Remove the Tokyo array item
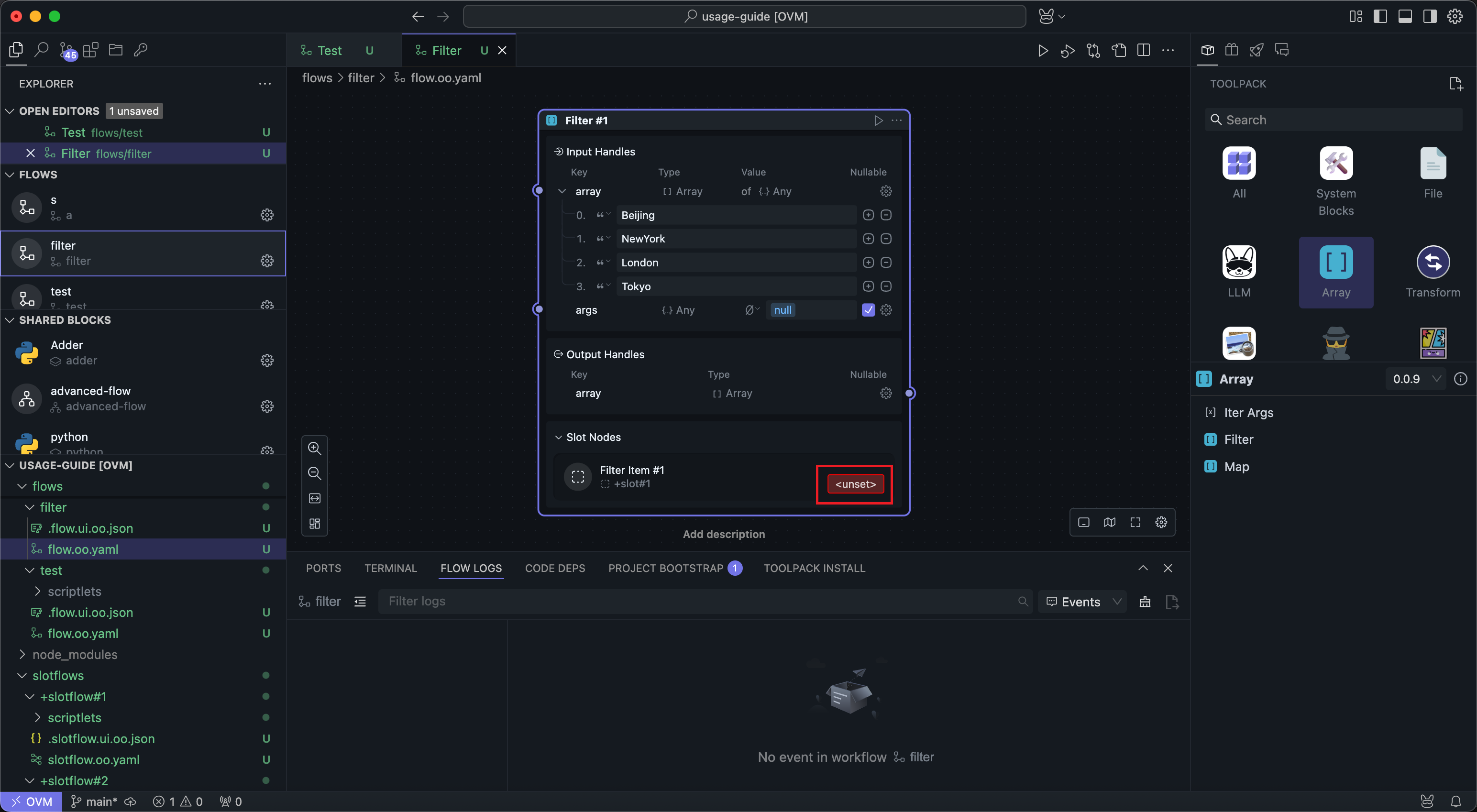The image size is (1477, 812). click(x=886, y=286)
